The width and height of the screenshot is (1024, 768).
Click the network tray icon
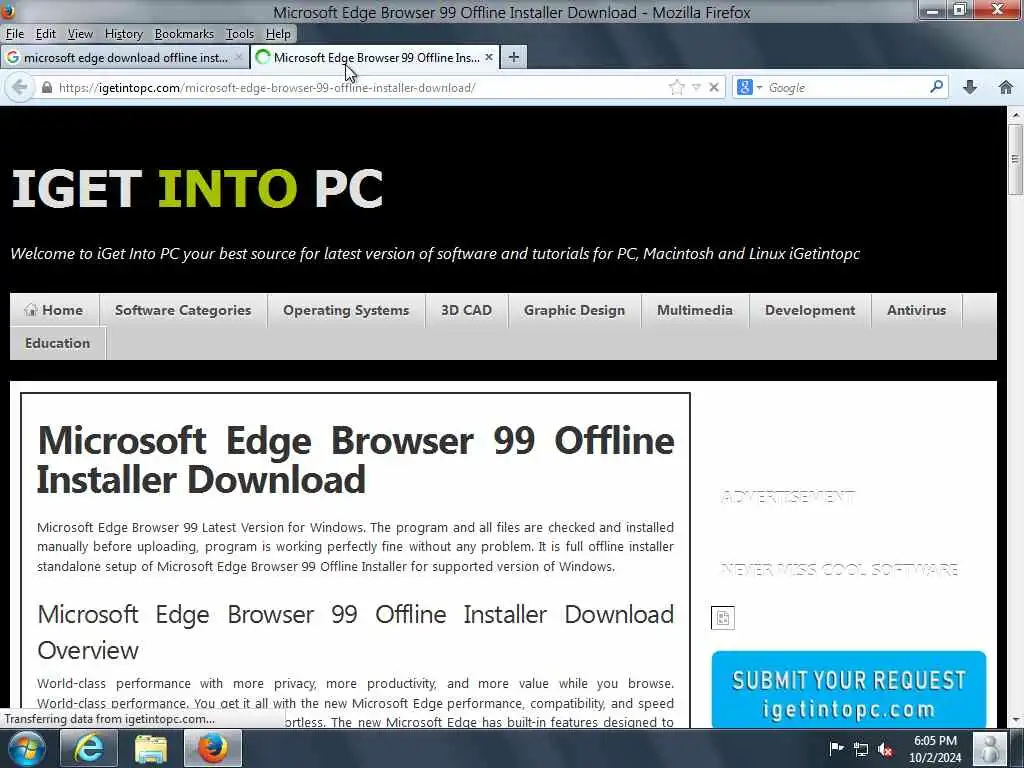(861, 749)
